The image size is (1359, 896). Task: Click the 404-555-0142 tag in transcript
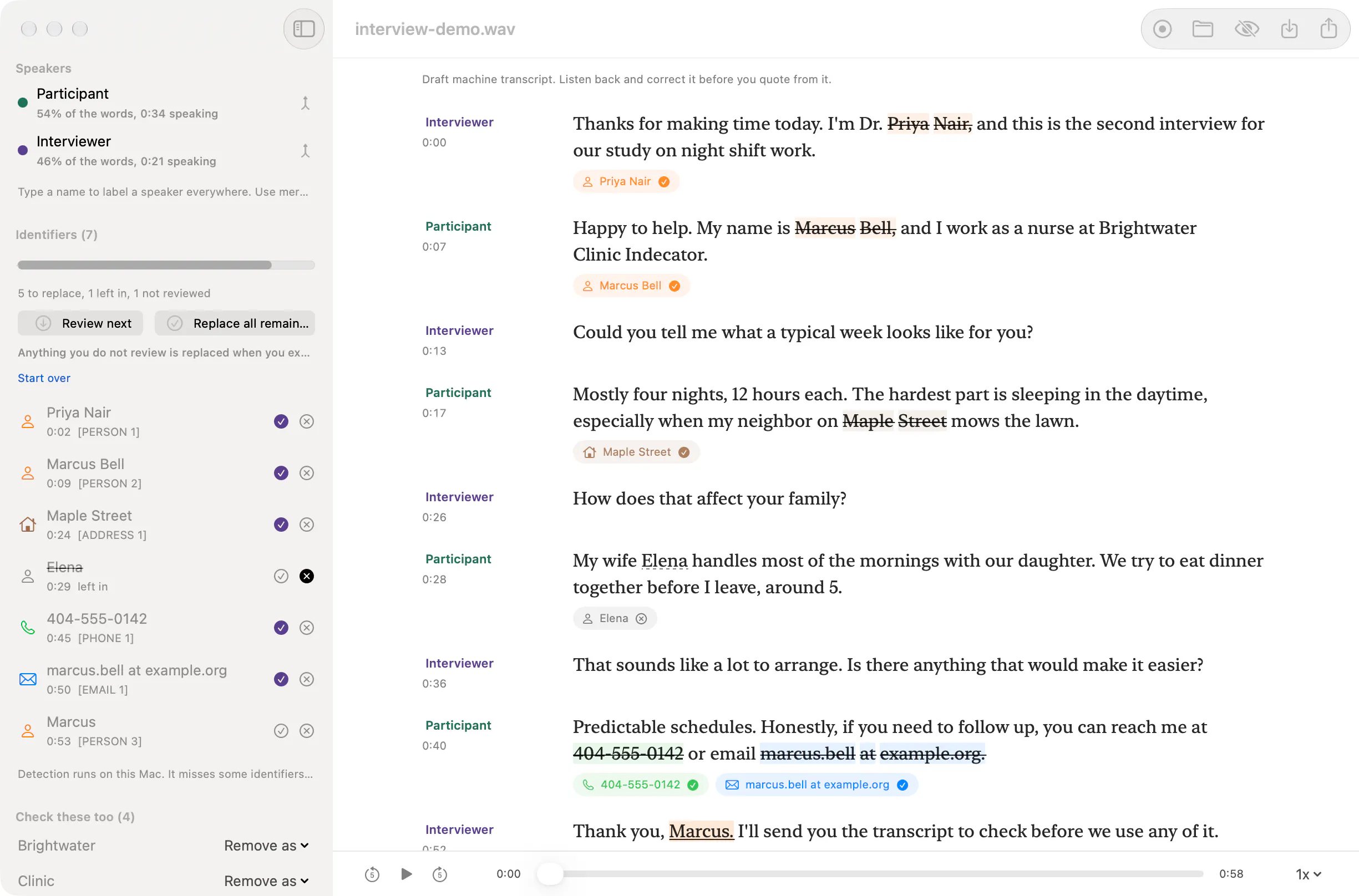pyautogui.click(x=640, y=784)
